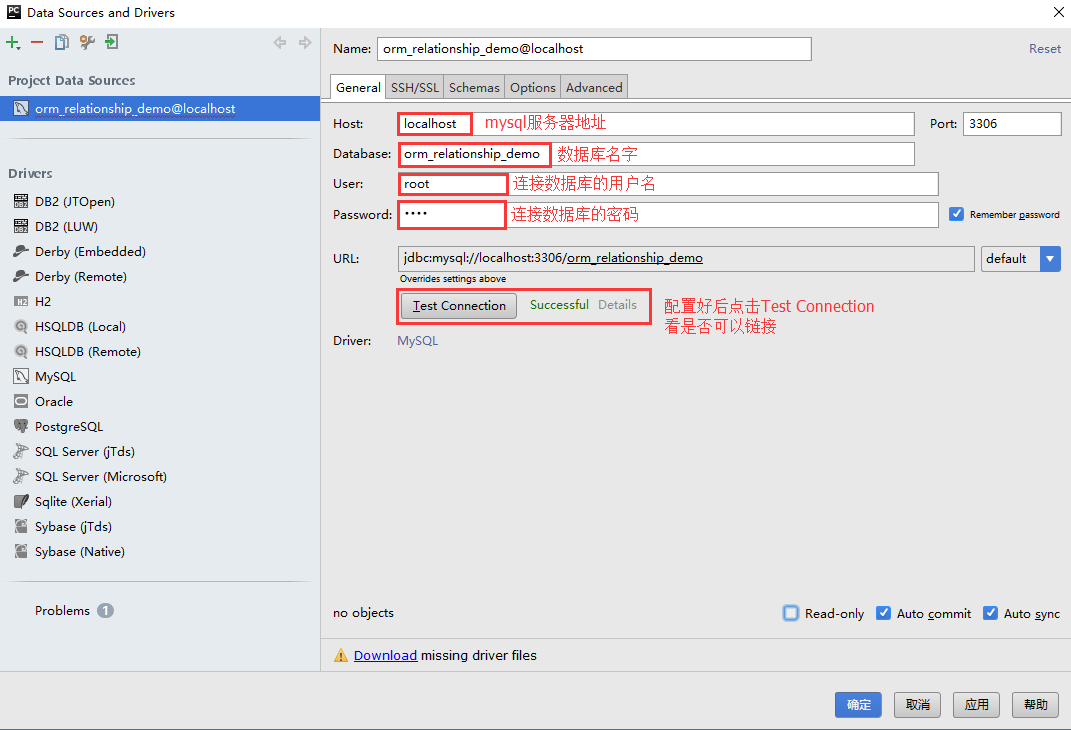Uncheck the Auto commit option

click(883, 613)
